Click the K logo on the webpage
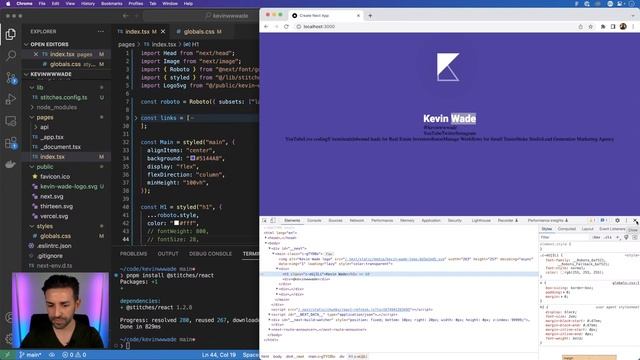The height and width of the screenshot is (360, 640). [448, 67]
